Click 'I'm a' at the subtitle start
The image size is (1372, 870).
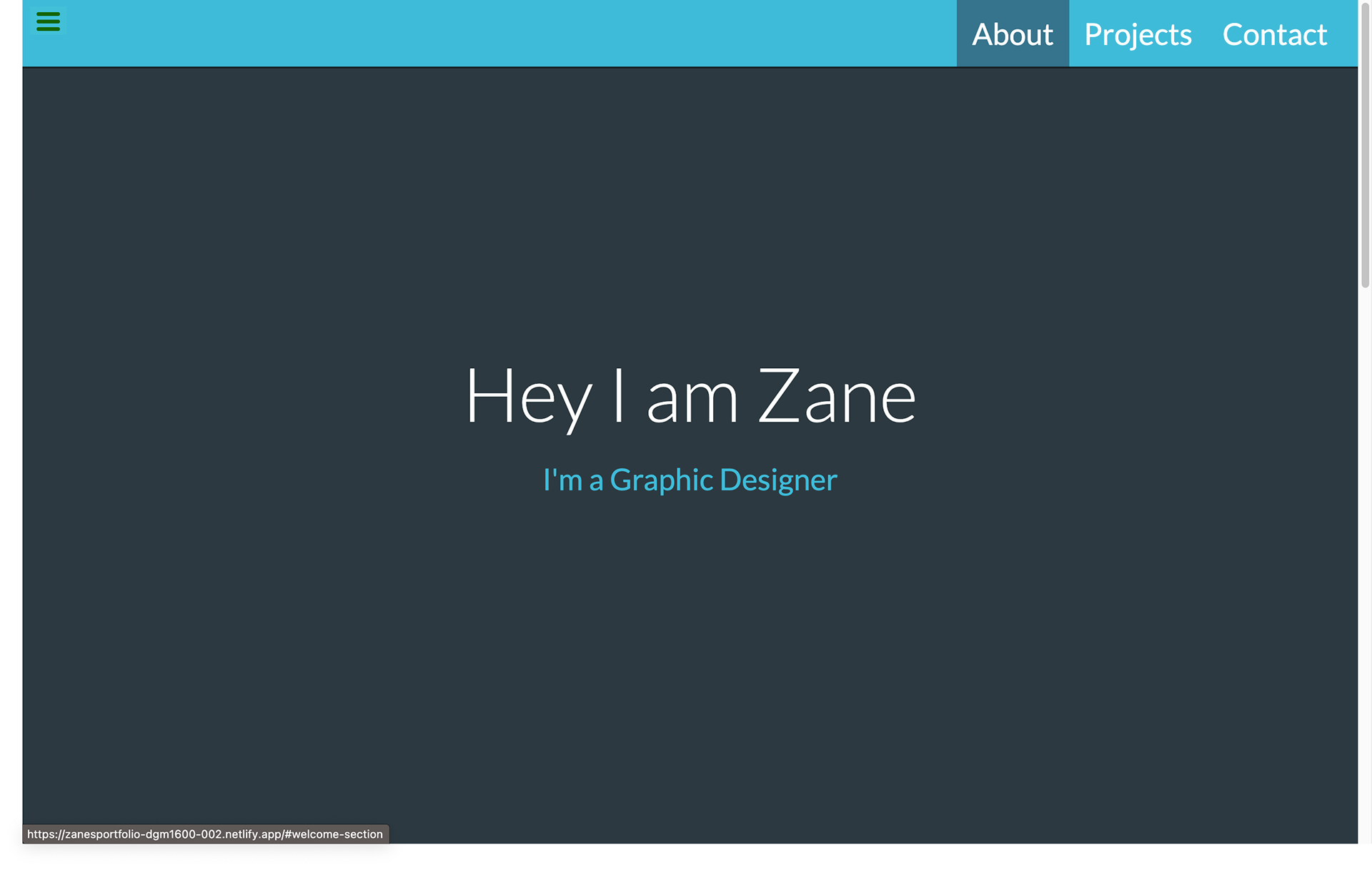click(x=572, y=480)
